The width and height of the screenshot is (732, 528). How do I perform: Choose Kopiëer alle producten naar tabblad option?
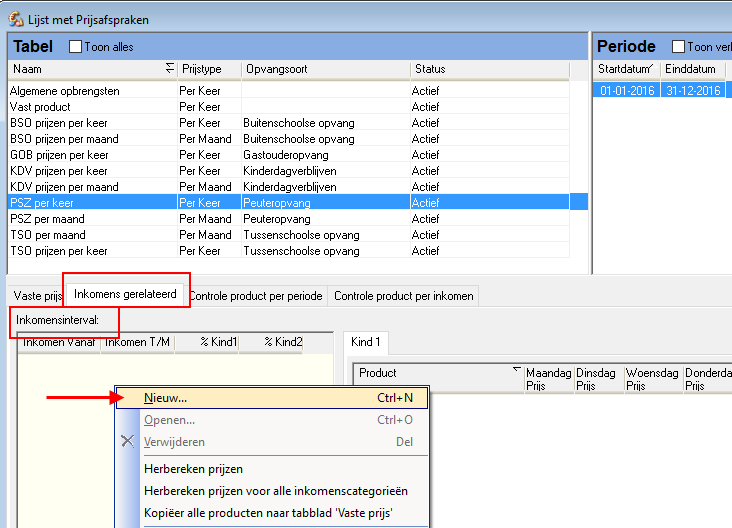[x=266, y=512]
